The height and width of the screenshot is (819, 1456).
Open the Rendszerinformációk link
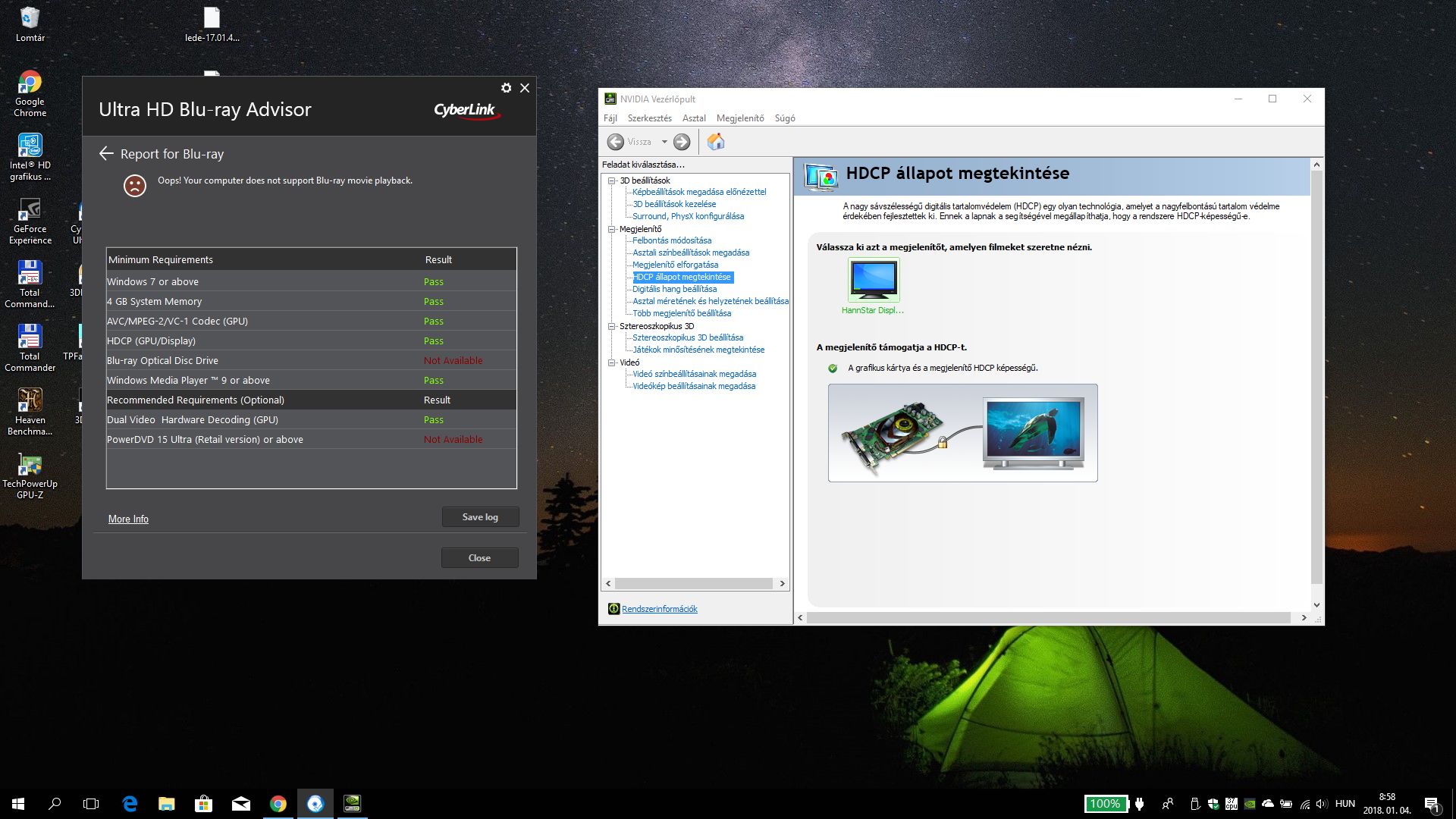pyautogui.click(x=659, y=609)
